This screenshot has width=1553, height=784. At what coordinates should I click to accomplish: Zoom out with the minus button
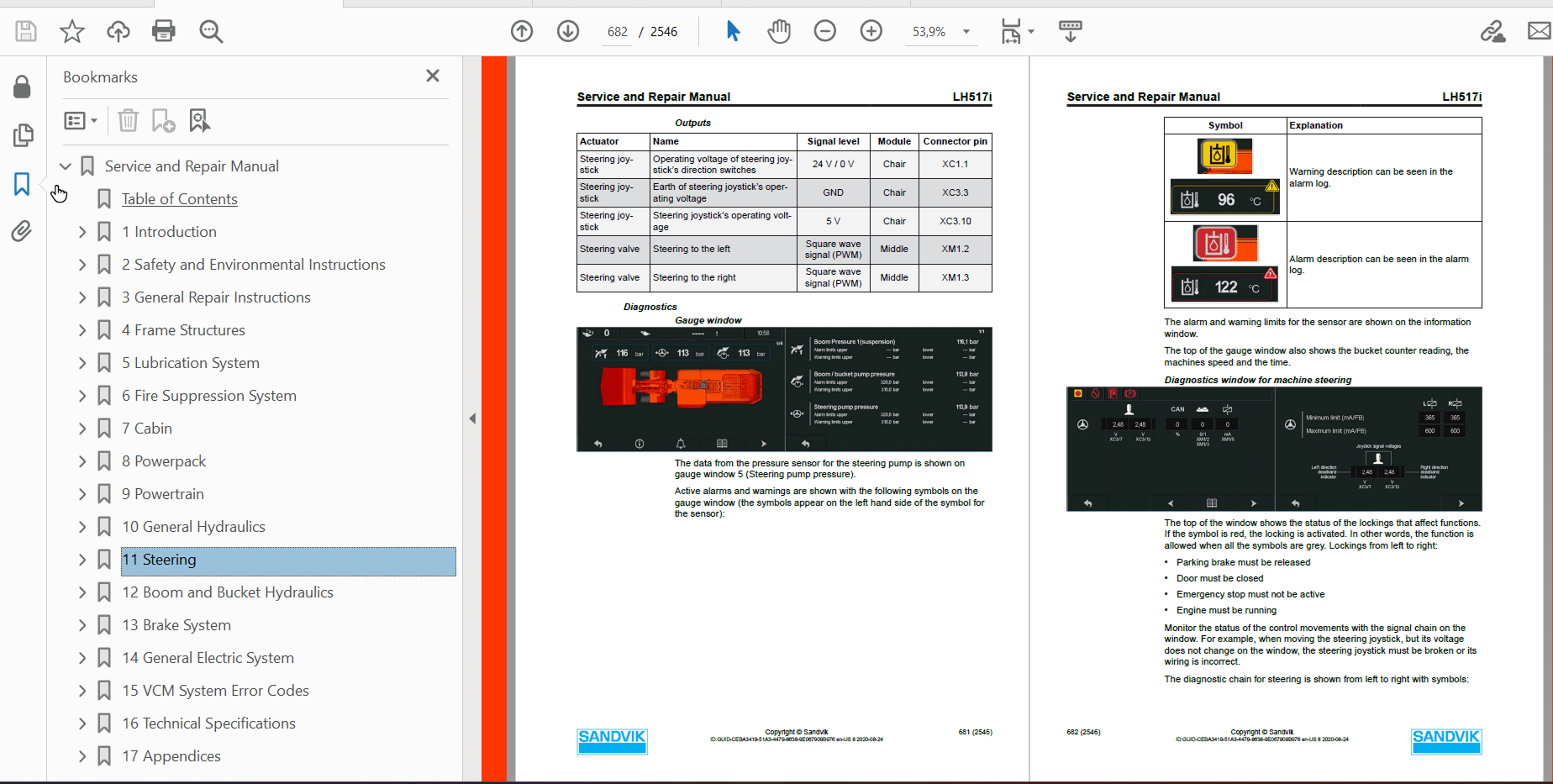click(825, 32)
